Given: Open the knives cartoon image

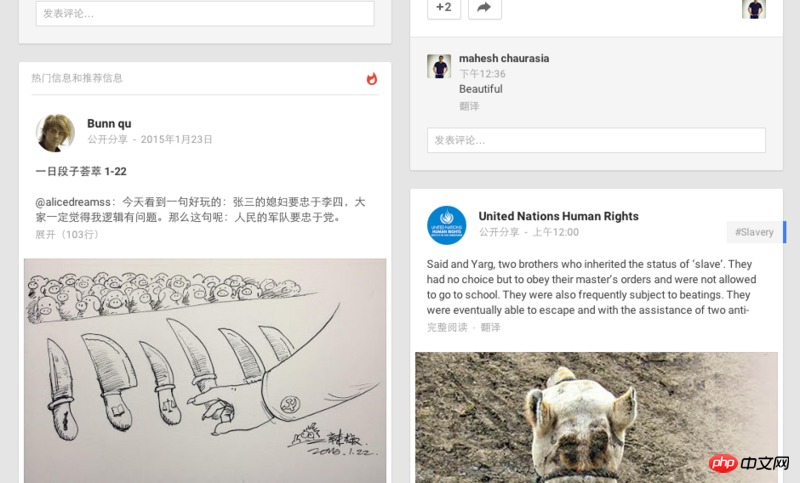Looking at the screenshot, I should tap(205, 371).
